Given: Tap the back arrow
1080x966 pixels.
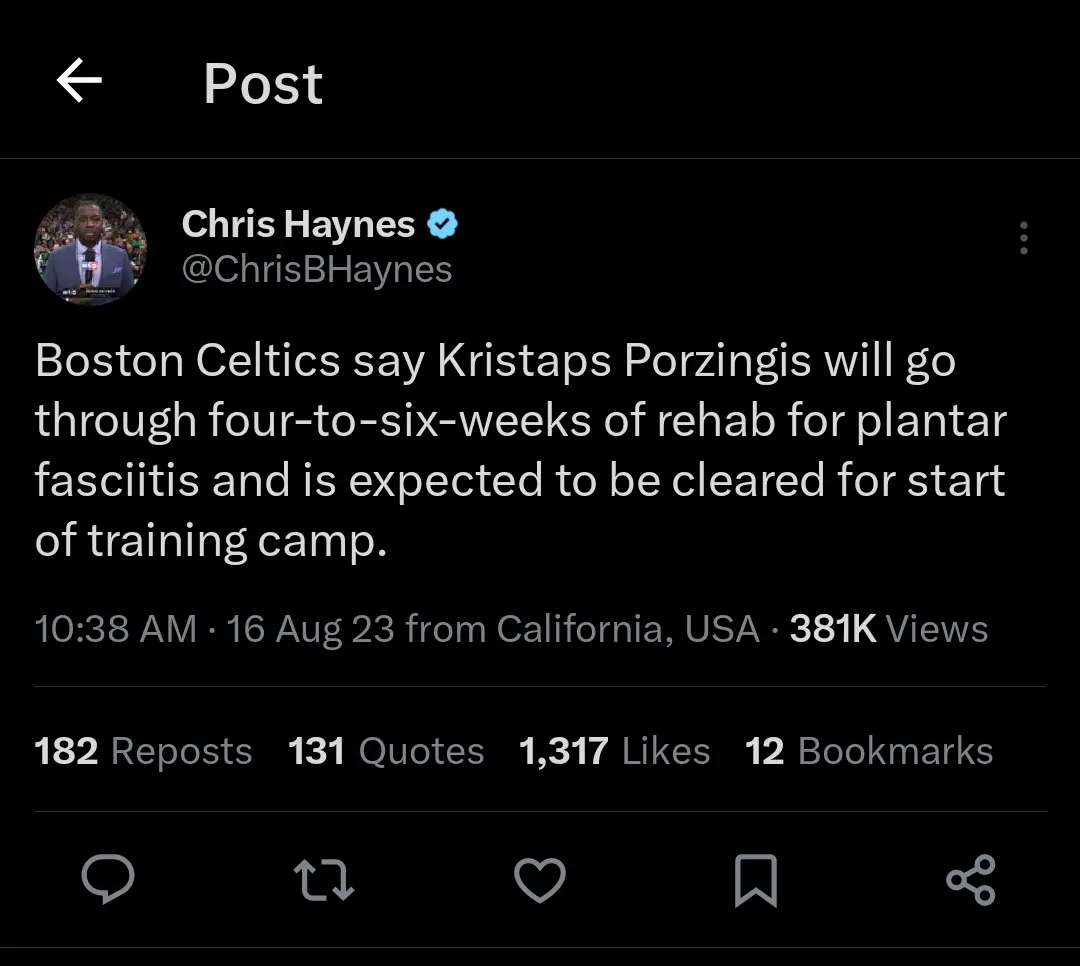Looking at the screenshot, I should click(x=79, y=81).
